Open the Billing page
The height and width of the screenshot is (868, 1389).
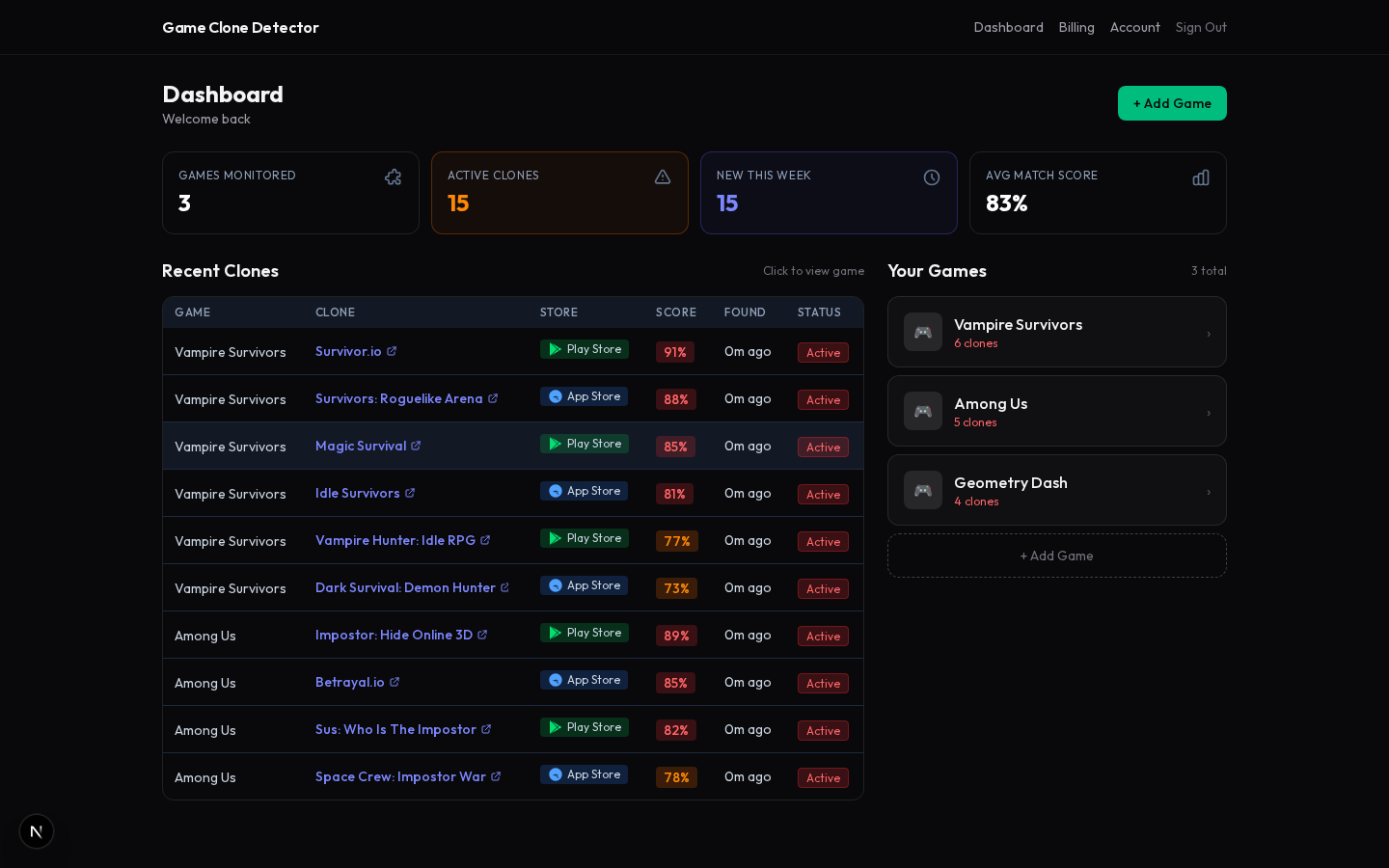click(x=1076, y=27)
